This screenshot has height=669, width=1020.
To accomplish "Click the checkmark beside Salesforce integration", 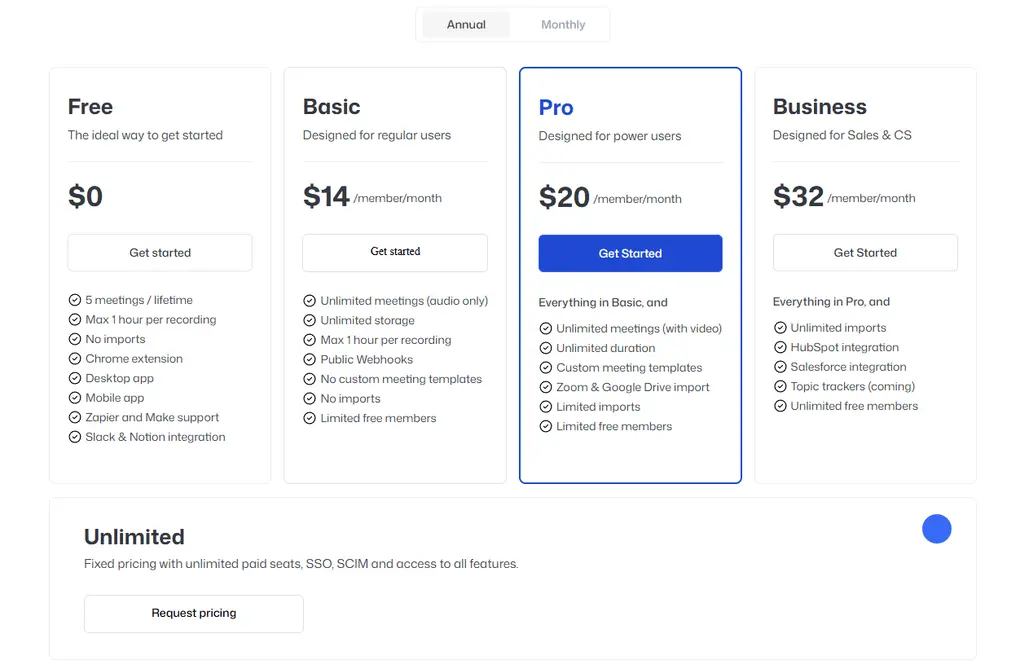I will (x=781, y=367).
